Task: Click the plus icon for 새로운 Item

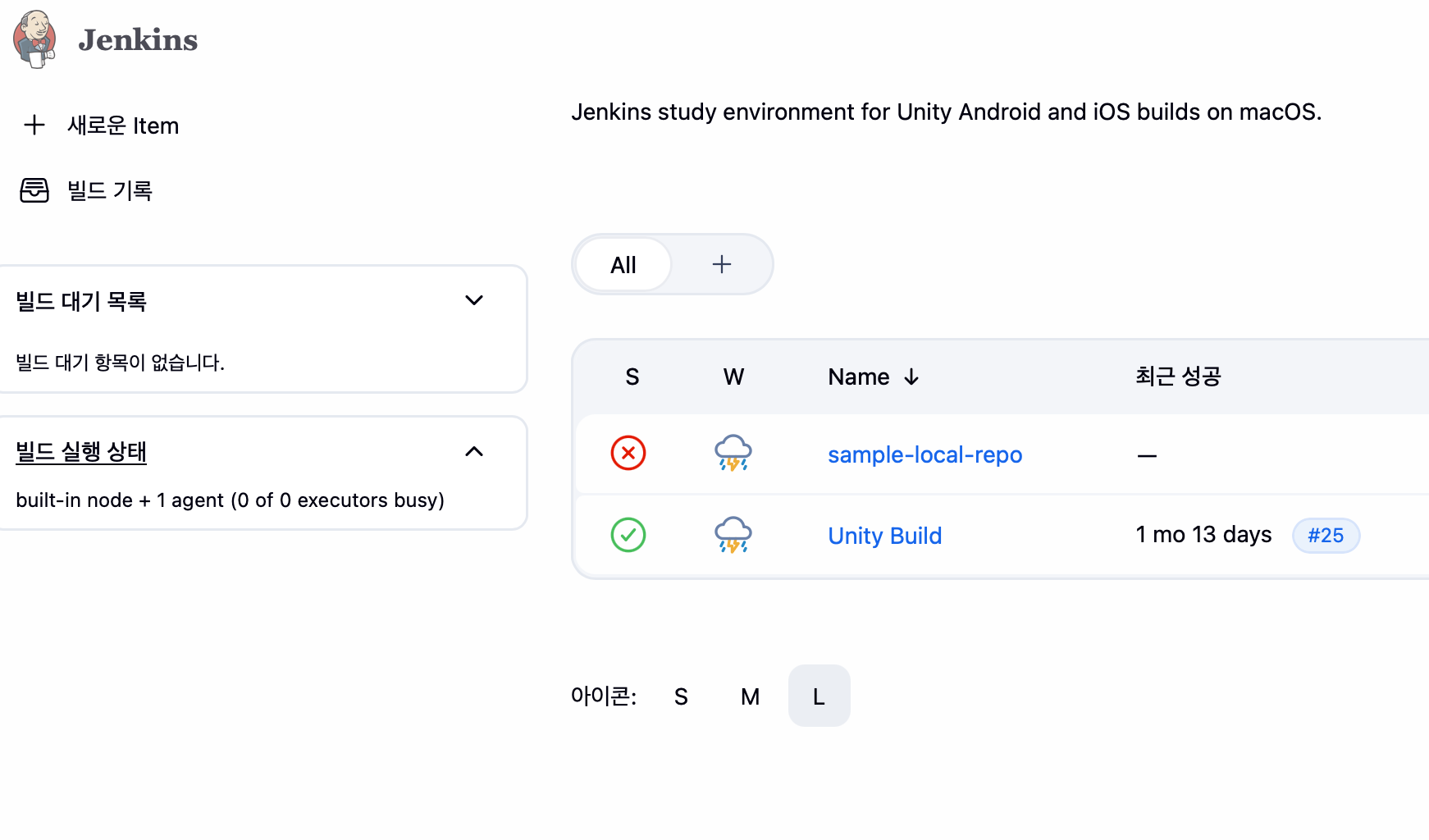Action: click(34, 125)
